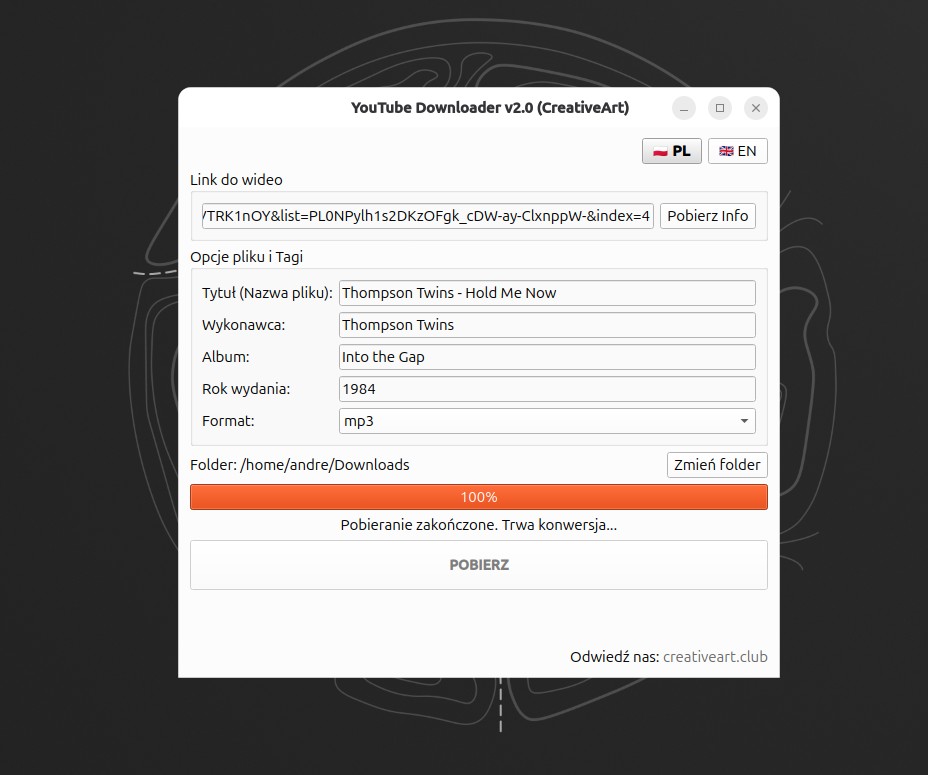Maximize the YouTube Downloader window
Viewport: 928px width, 775px height.
(x=719, y=108)
